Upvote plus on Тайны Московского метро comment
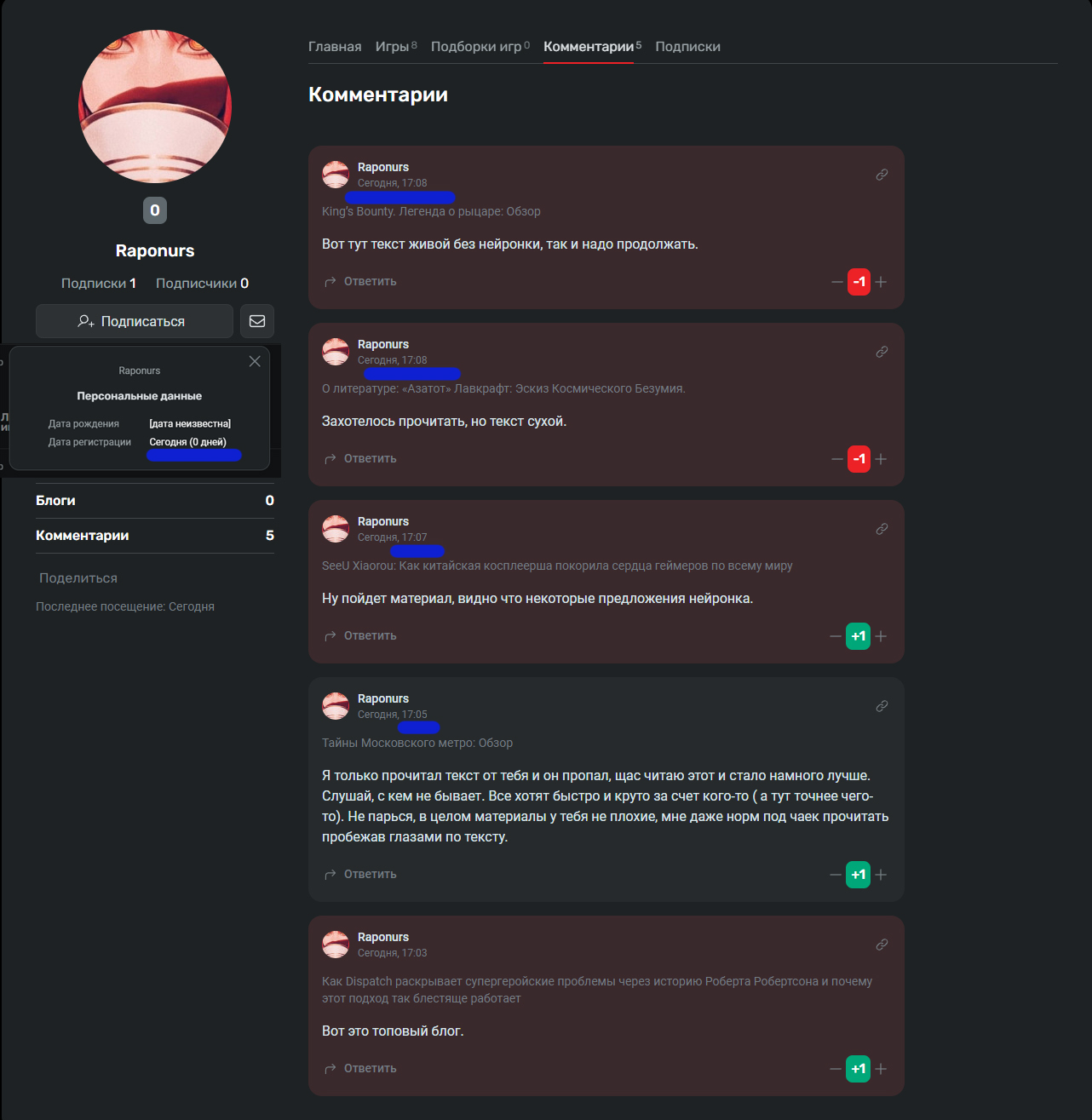 (882, 875)
